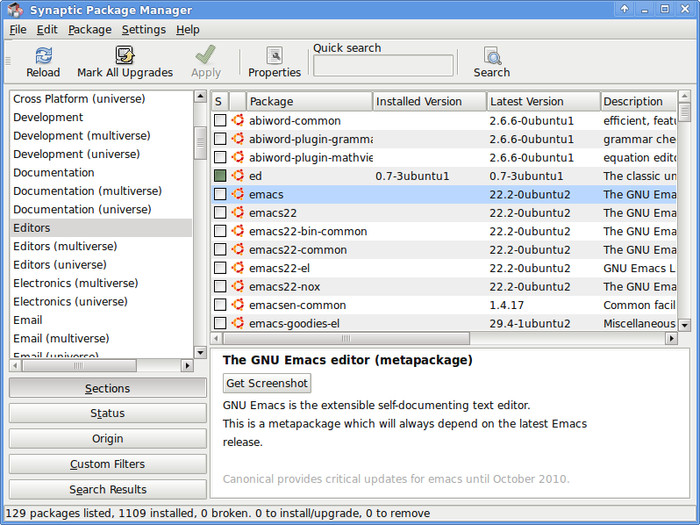
Task: Click the sections list vertical scrollbar thumb
Action: [x=200, y=143]
